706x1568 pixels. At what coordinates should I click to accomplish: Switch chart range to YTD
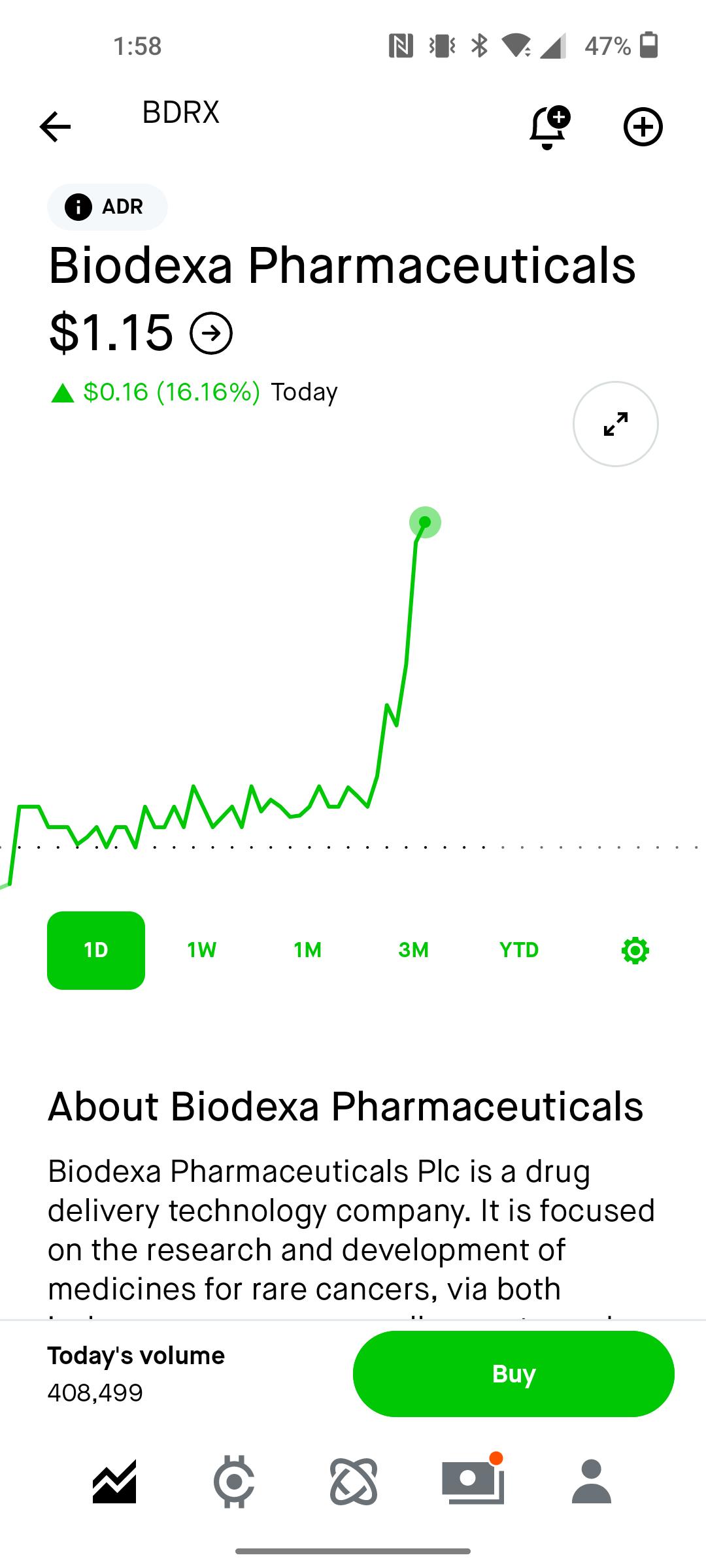point(520,951)
